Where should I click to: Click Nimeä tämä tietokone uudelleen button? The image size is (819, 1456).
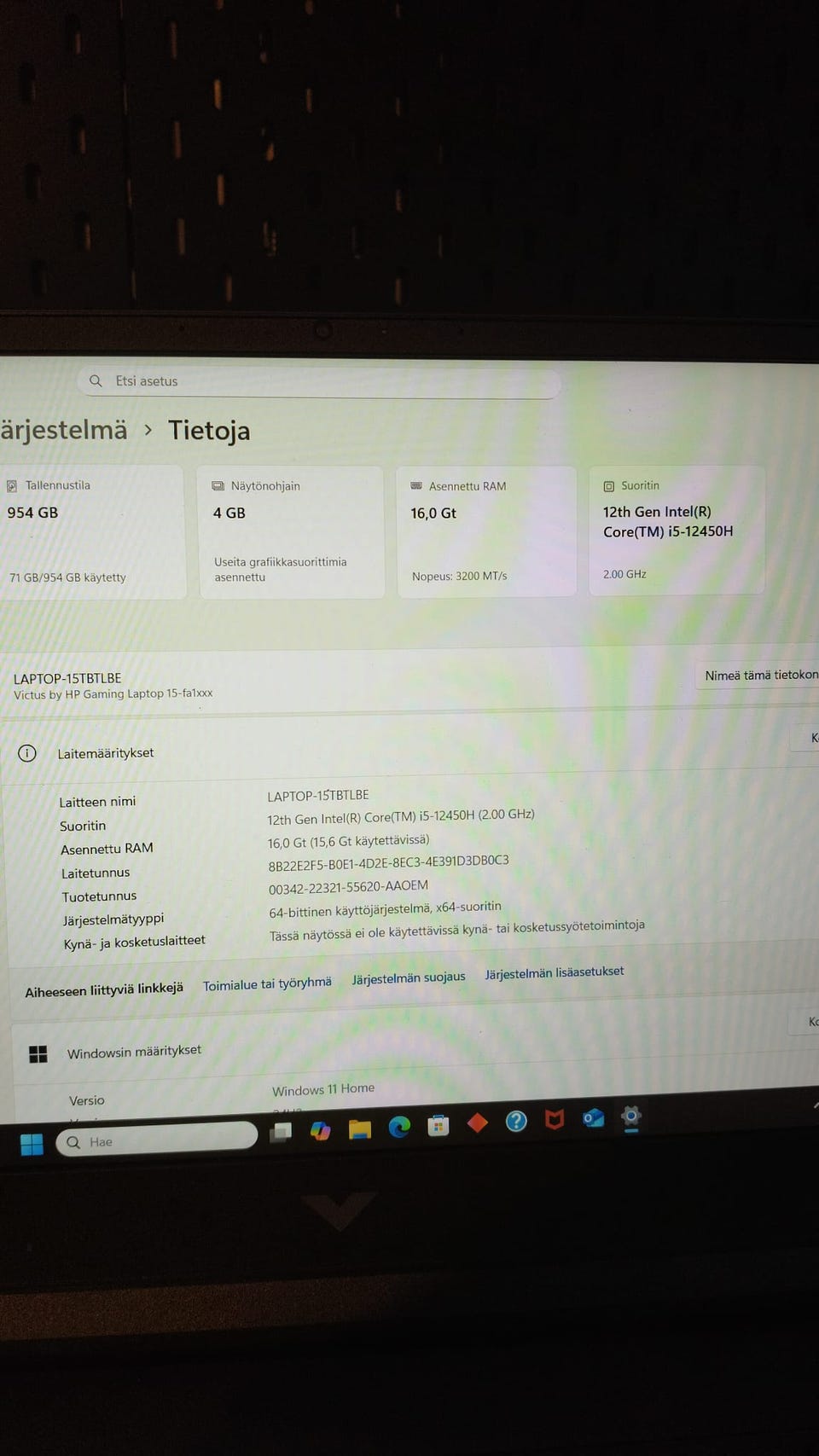(759, 675)
